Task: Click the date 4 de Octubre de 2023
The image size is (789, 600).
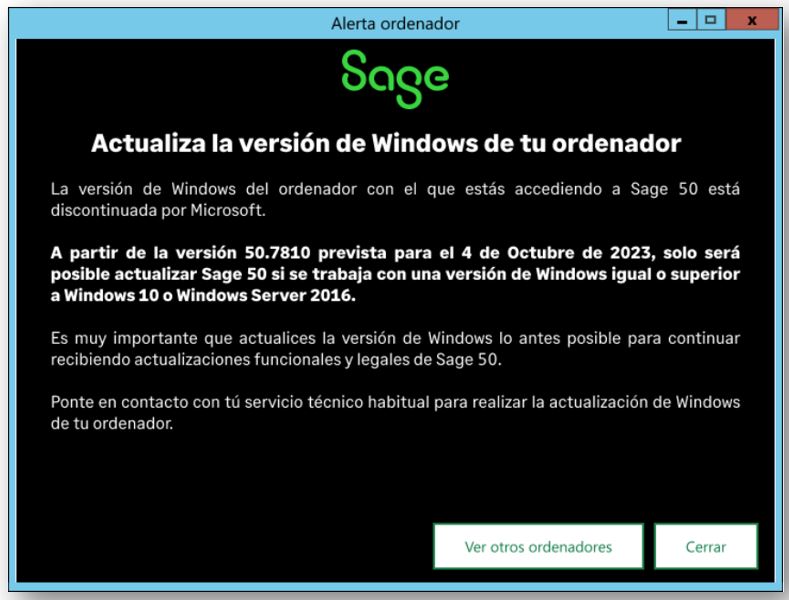Action: pyautogui.click(x=557, y=253)
